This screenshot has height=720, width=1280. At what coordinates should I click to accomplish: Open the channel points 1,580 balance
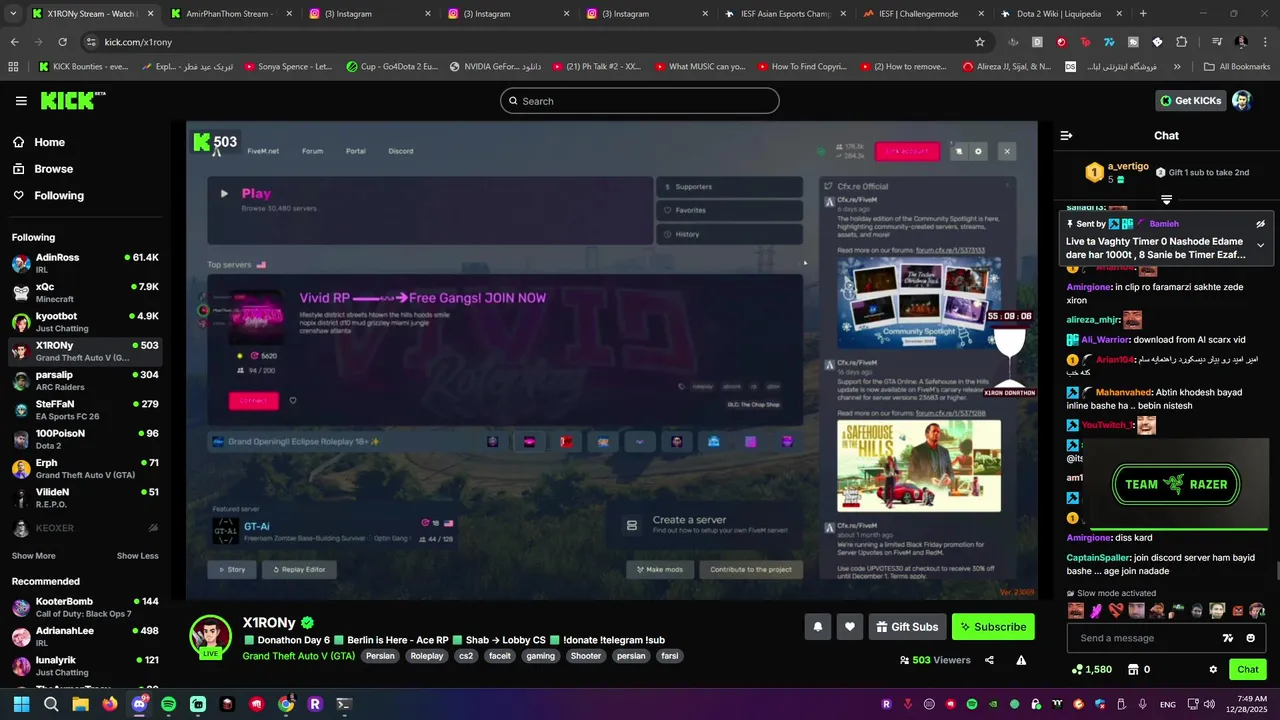[1091, 669]
